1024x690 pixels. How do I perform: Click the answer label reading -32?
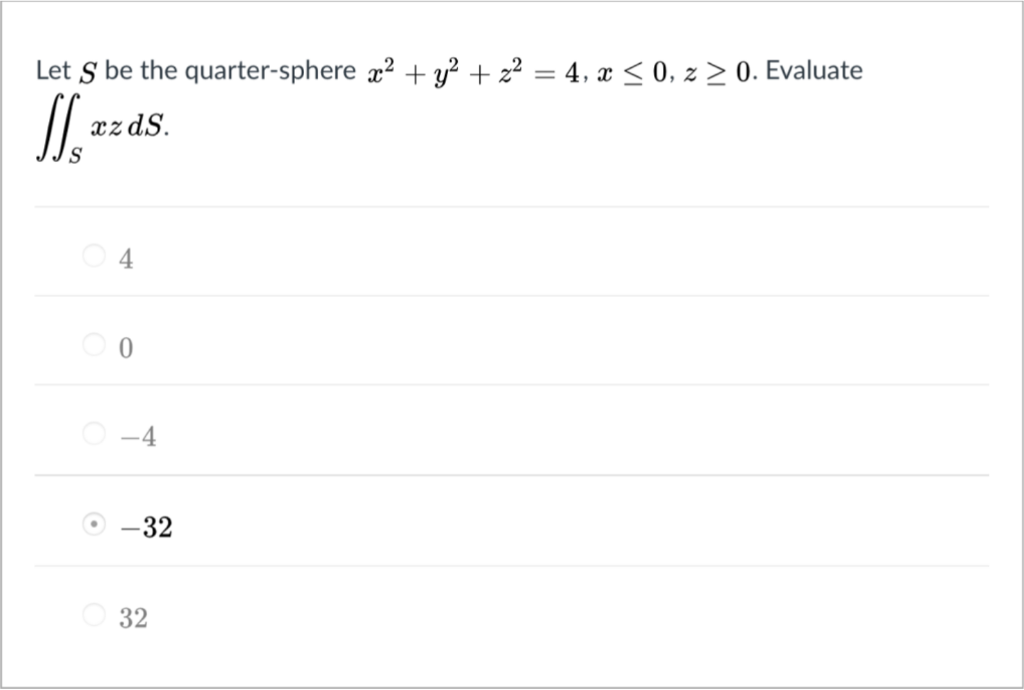point(147,524)
